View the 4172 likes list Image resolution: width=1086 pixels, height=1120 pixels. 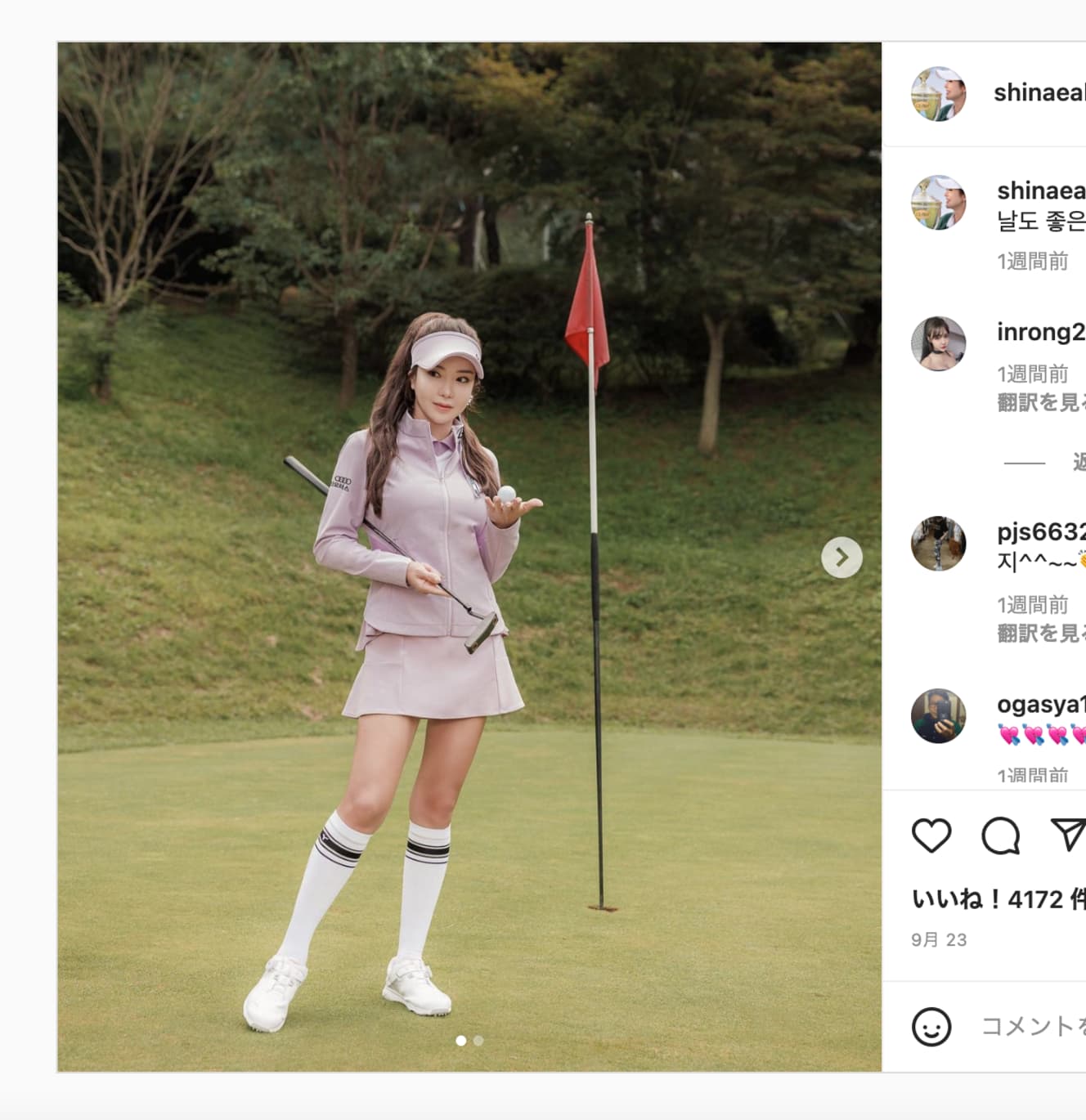[998, 899]
